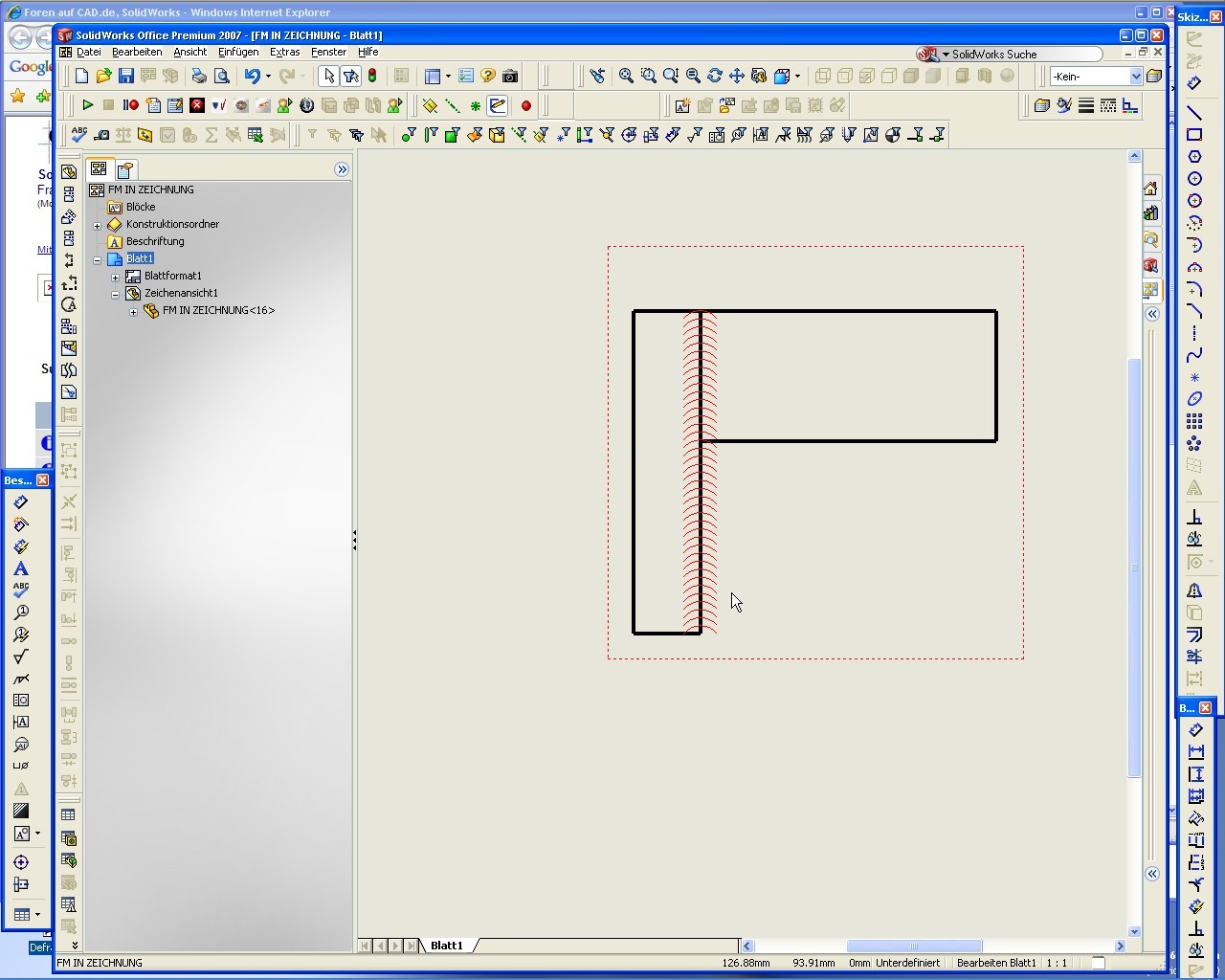Click the spell check ABC icon
This screenshot has height=980, width=1225.
click(x=78, y=135)
